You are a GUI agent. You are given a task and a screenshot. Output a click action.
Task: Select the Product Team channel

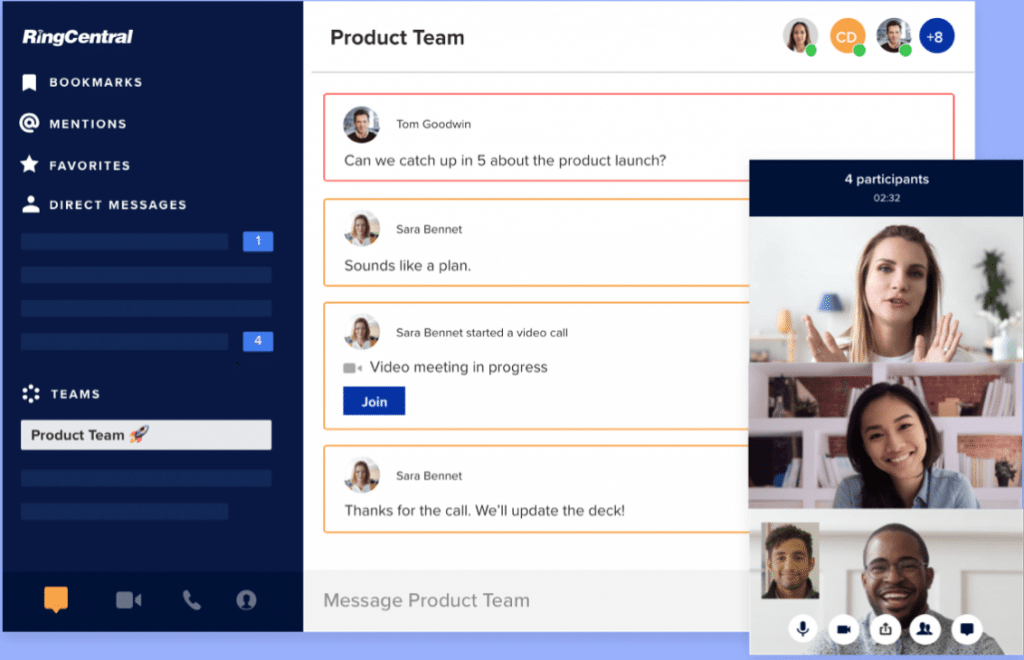point(146,435)
